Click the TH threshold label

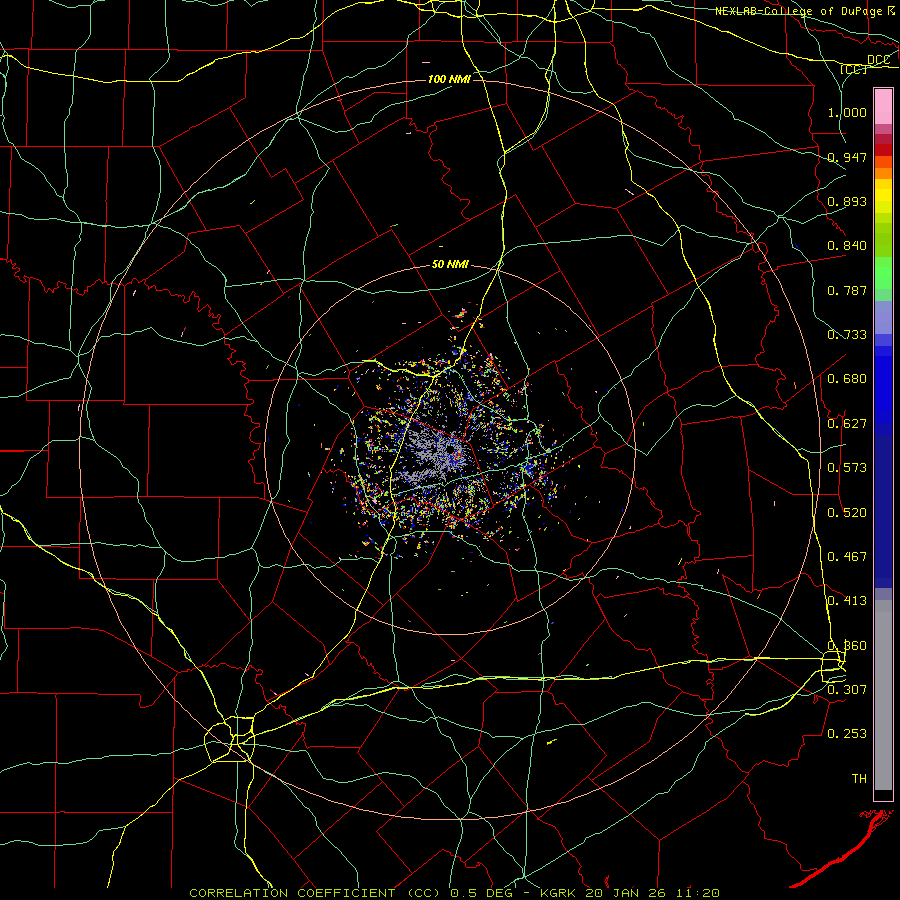point(859,779)
